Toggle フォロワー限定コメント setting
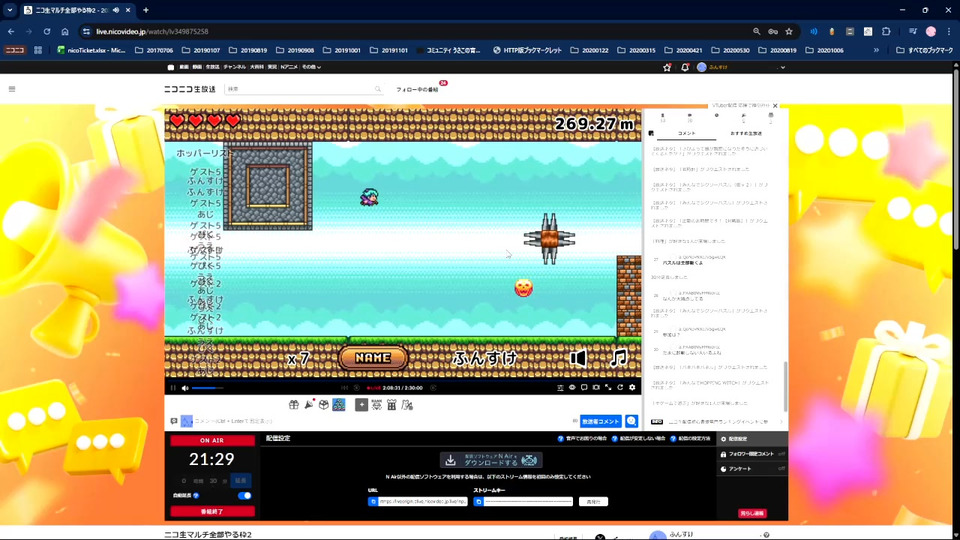This screenshot has width=960, height=540. (x=752, y=454)
